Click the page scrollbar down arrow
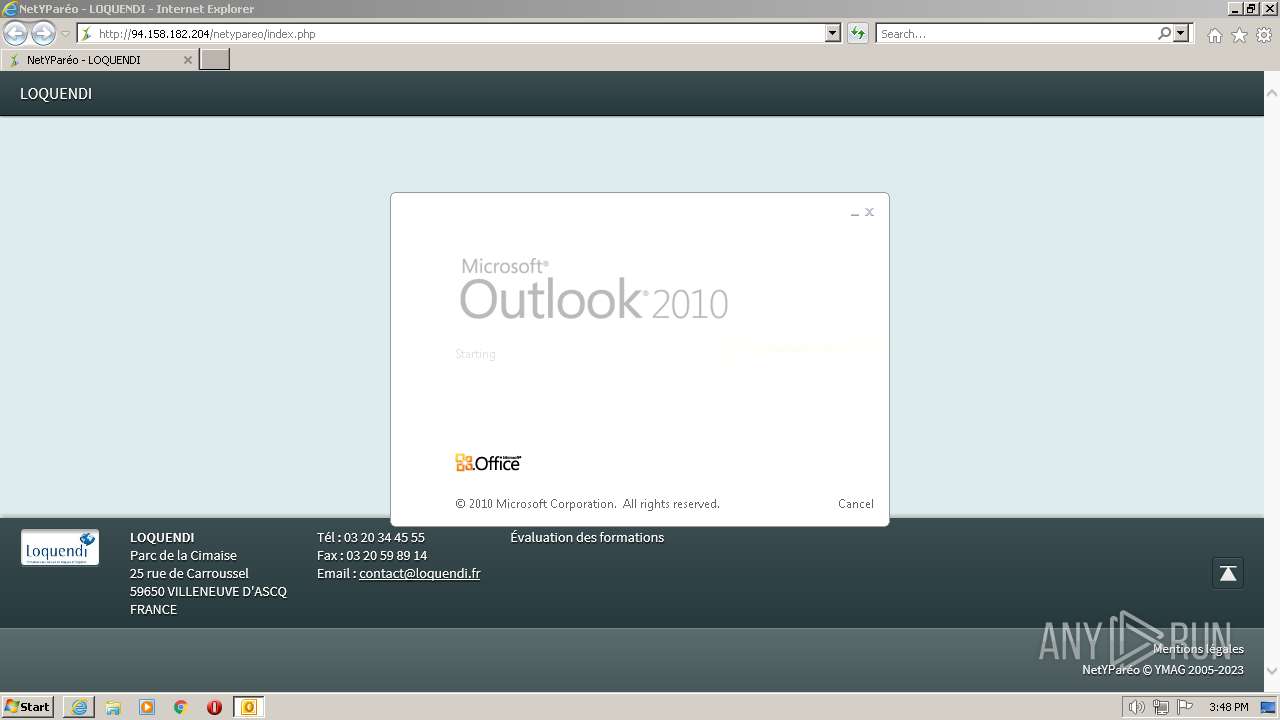Image resolution: width=1280 pixels, height=720 pixels. (x=1272, y=671)
